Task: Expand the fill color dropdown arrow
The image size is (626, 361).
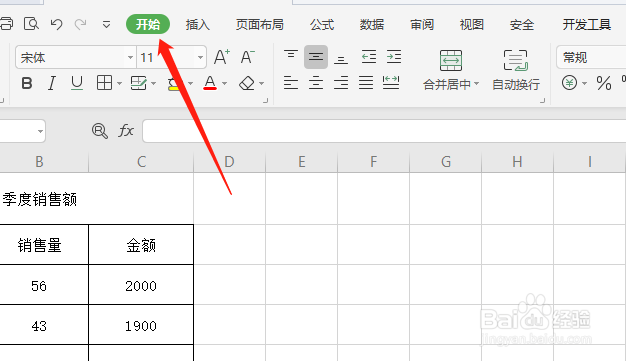Action: pyautogui.click(x=190, y=83)
